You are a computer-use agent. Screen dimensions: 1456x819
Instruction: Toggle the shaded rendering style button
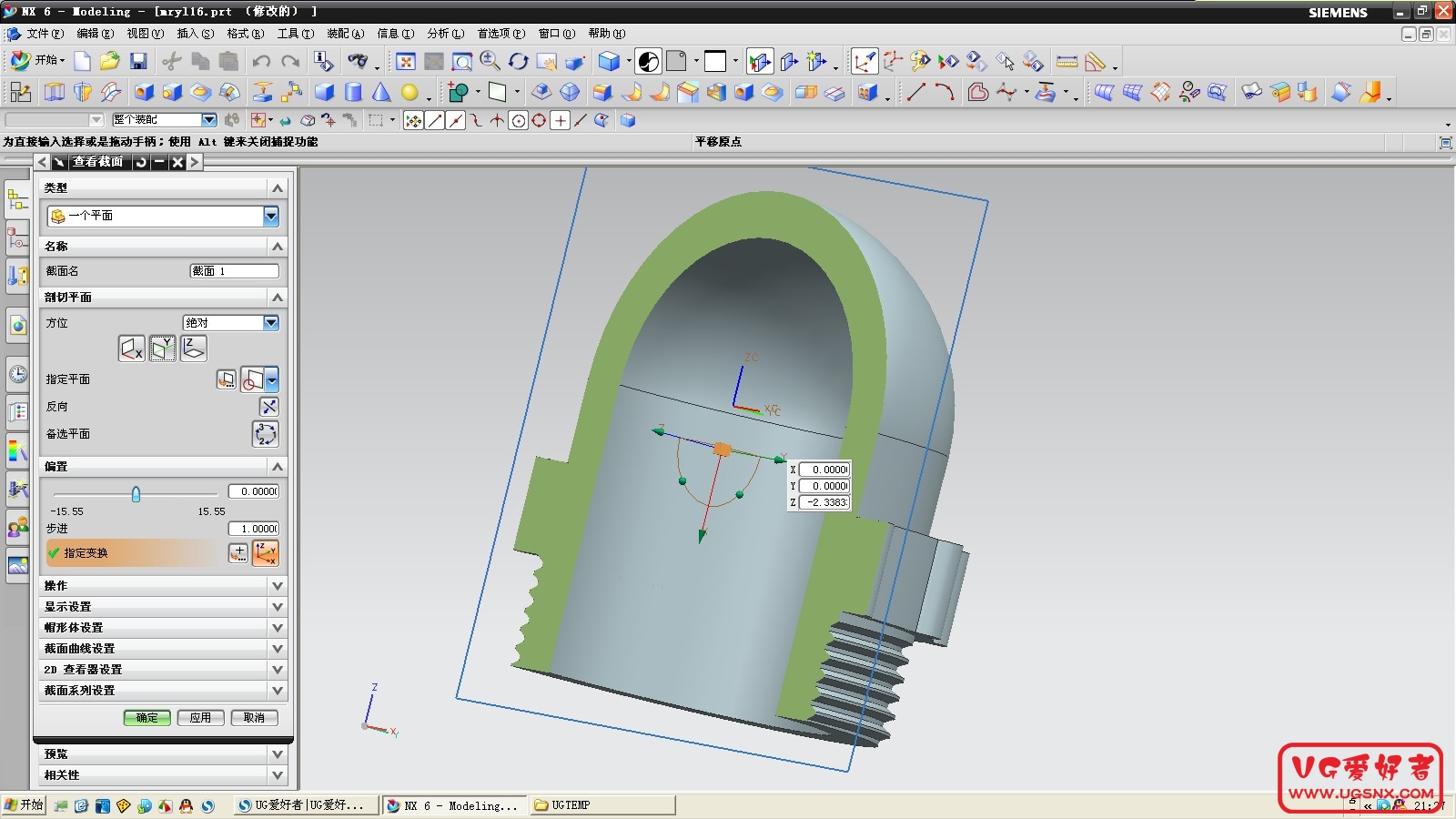coord(609,61)
